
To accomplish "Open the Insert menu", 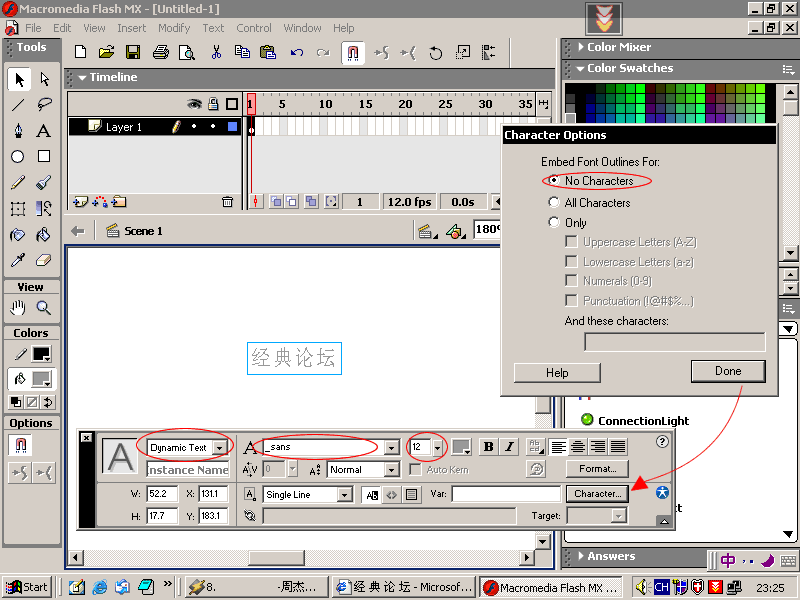I will coord(131,28).
